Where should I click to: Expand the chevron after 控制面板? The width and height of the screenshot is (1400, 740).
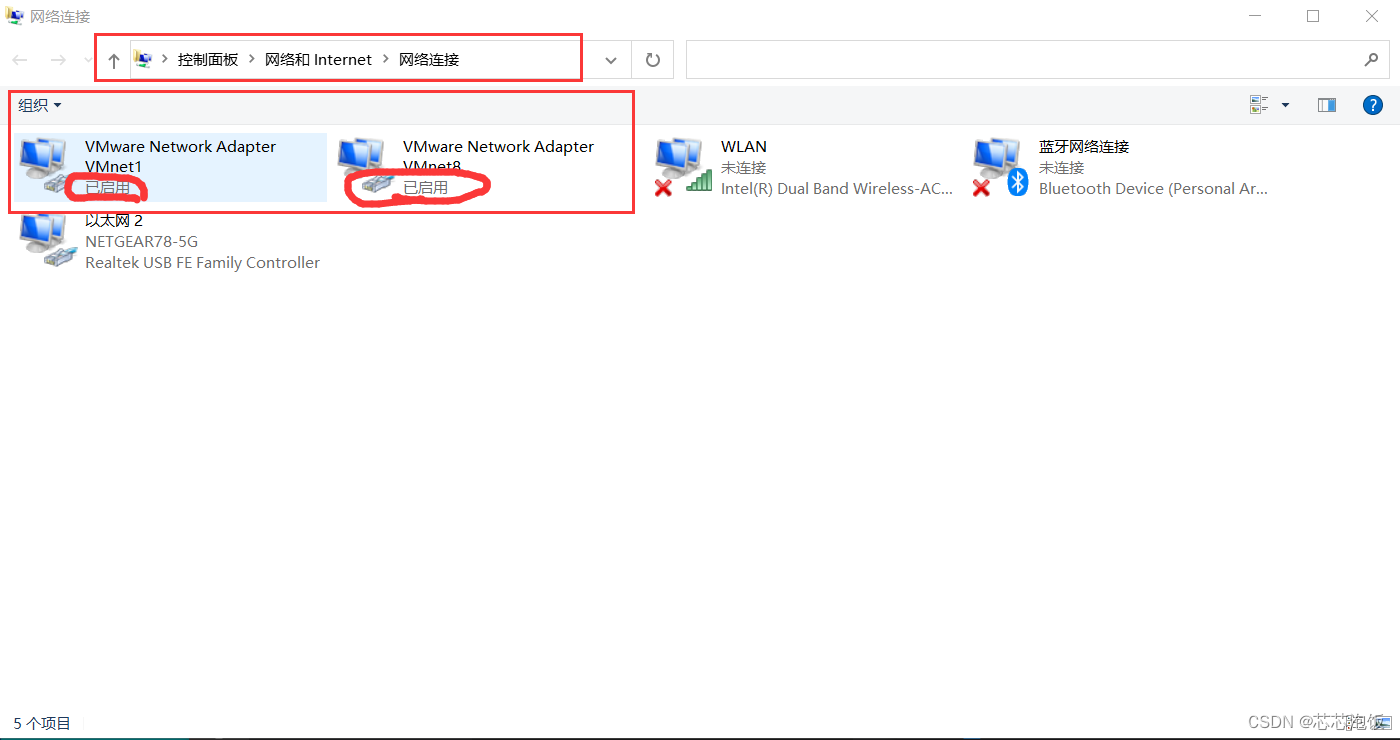point(251,60)
